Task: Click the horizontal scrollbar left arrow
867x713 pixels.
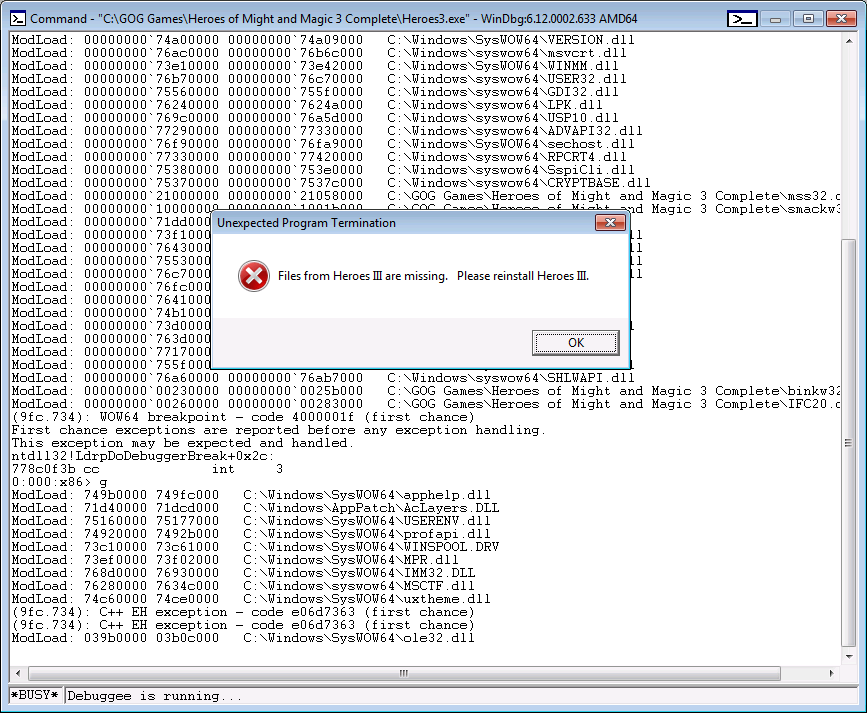Action: [18, 673]
